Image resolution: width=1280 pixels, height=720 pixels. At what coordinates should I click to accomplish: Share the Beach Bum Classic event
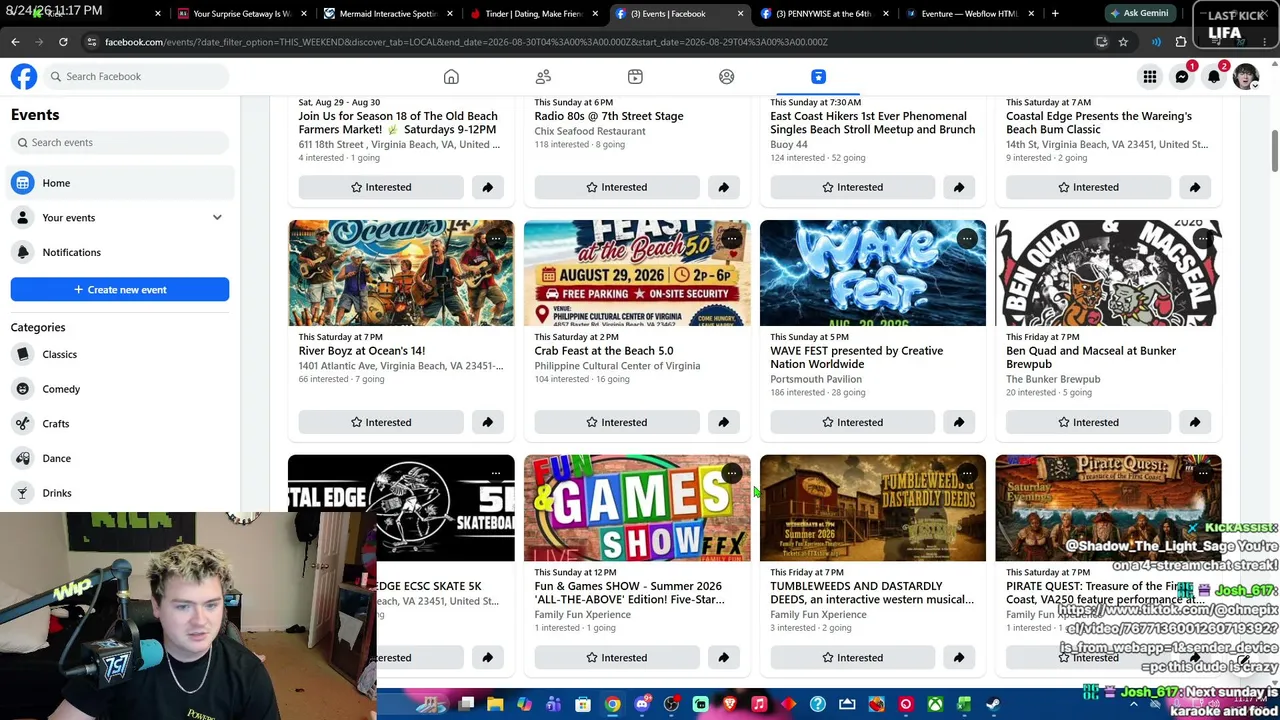tap(1195, 187)
